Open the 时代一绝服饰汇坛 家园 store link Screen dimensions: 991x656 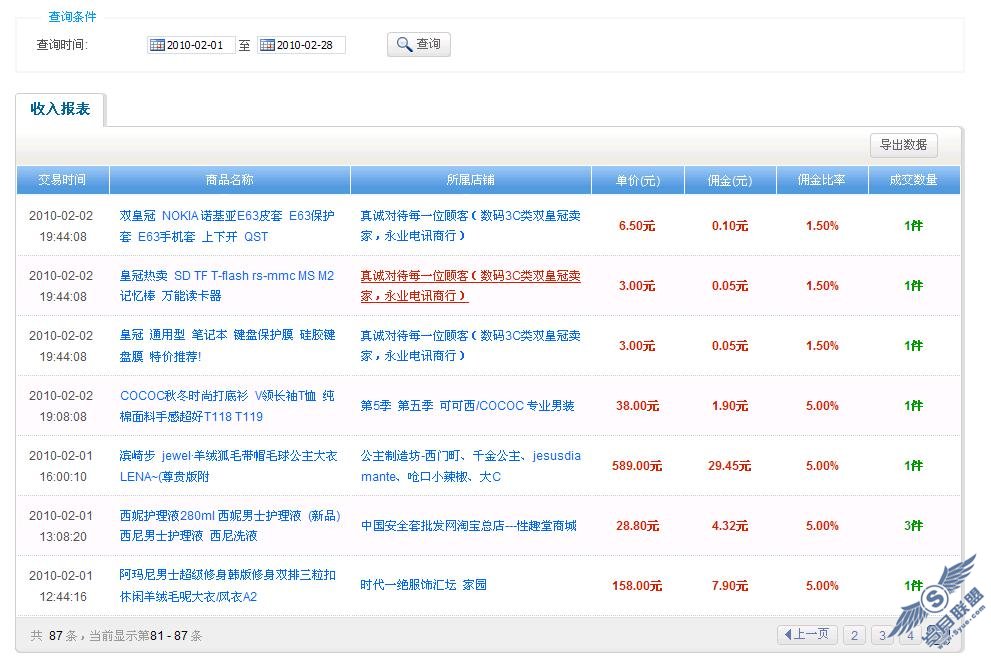(x=423, y=585)
